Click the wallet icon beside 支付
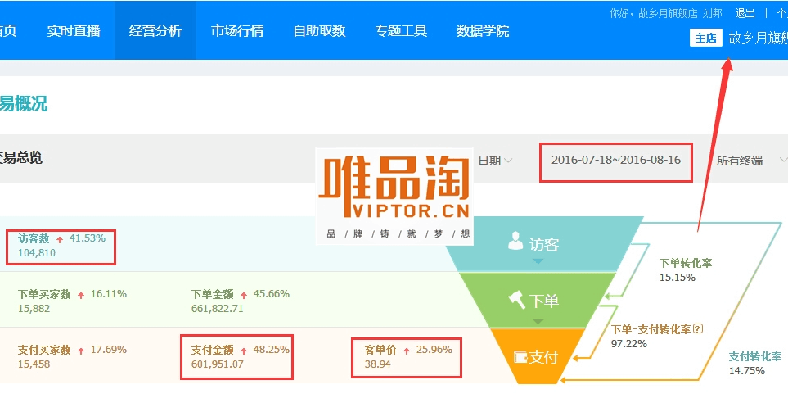This screenshot has height=394, width=788. point(520,357)
